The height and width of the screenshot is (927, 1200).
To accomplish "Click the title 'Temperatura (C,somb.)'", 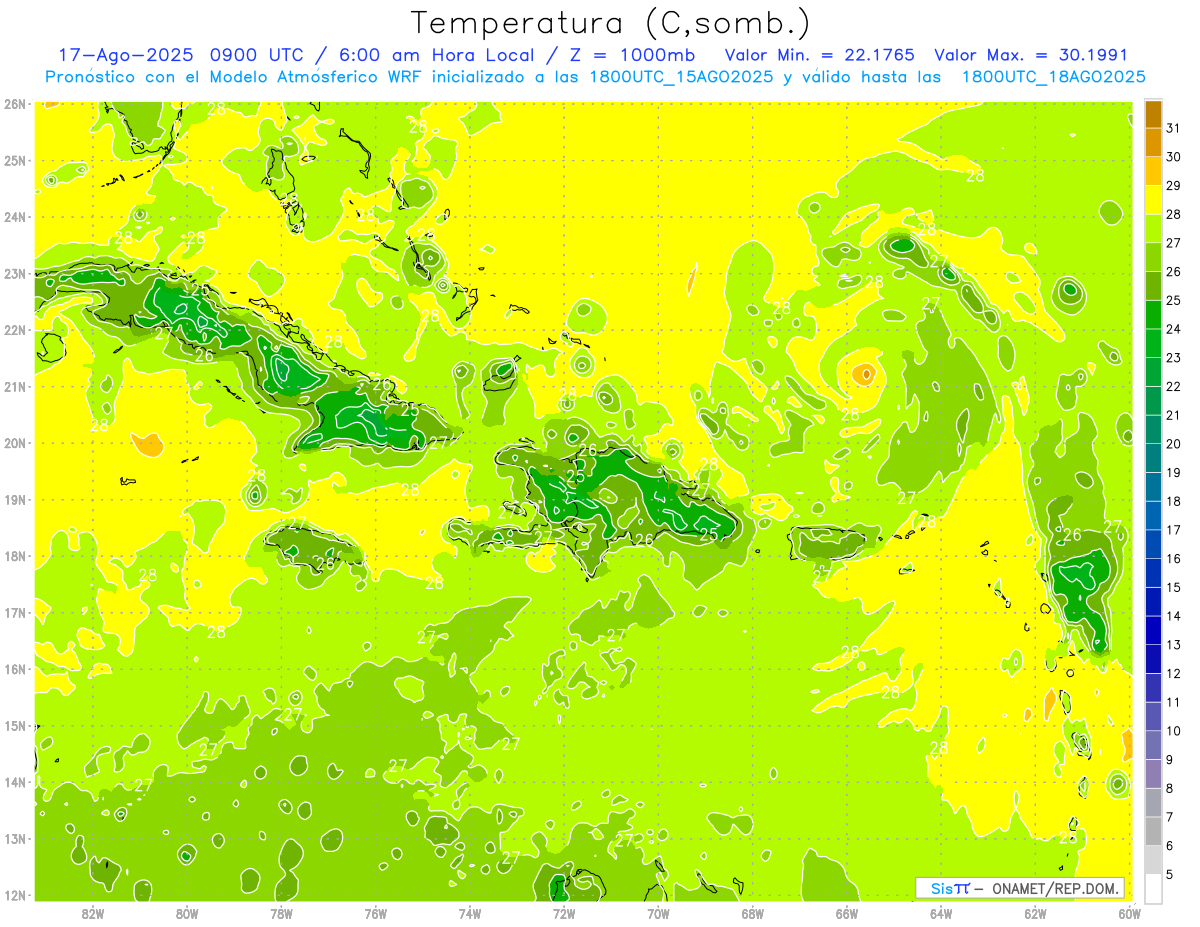I will [x=611, y=22].
